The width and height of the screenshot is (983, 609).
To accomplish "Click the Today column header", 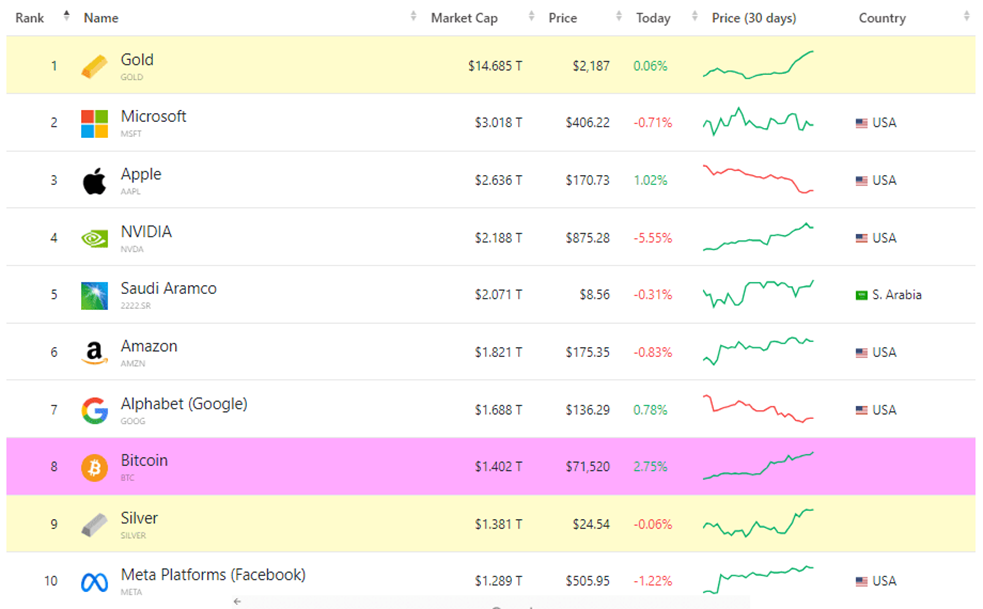I will click(x=653, y=18).
